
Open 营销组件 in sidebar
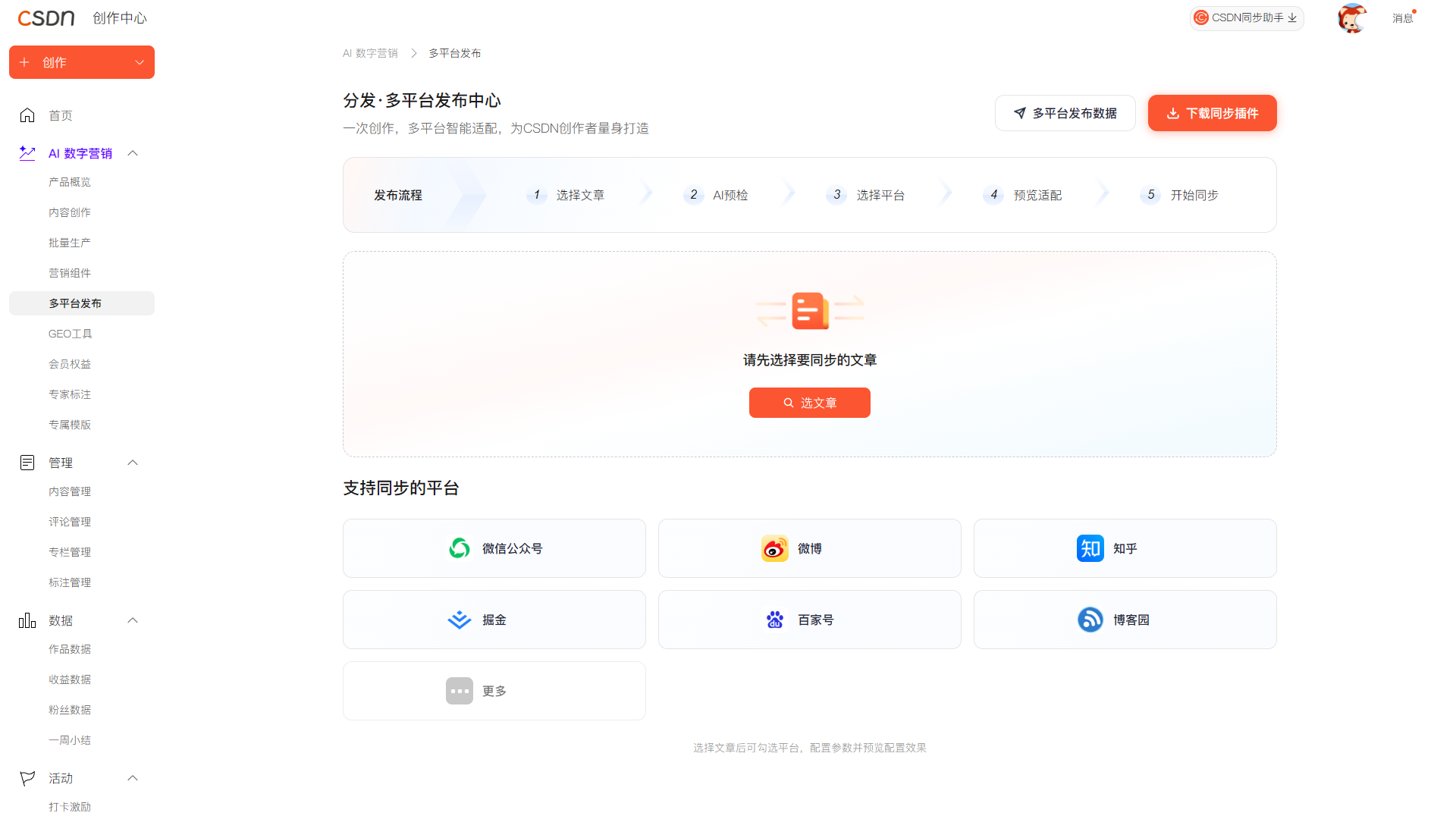[70, 273]
